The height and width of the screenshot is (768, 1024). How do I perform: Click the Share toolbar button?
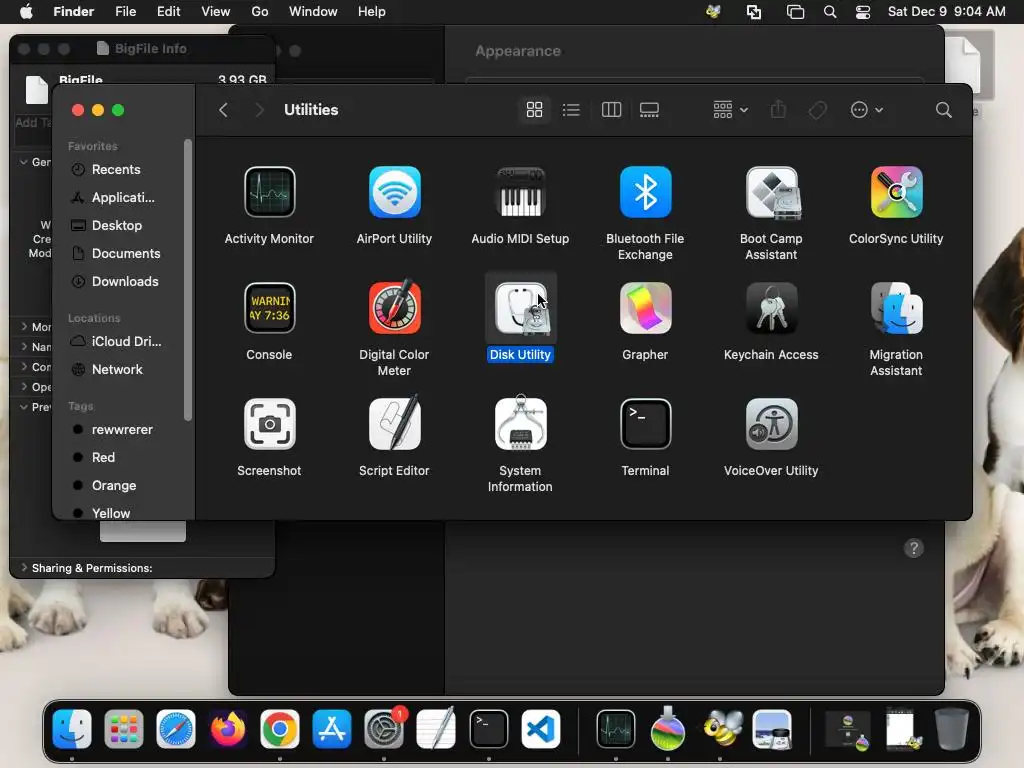click(778, 110)
